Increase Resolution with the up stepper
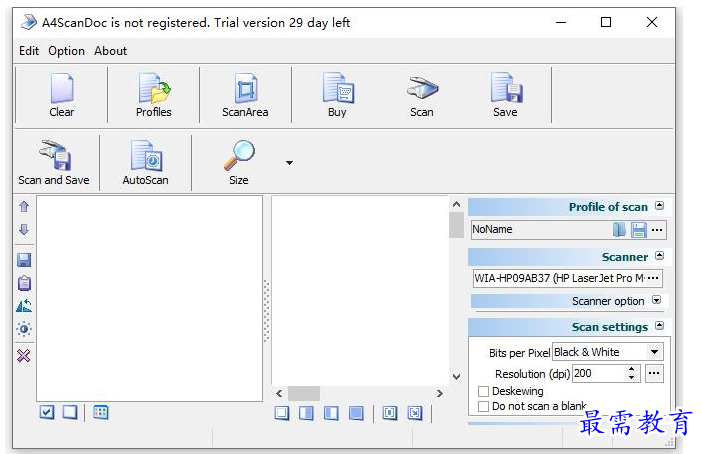The width and height of the screenshot is (701, 454). pos(631,369)
